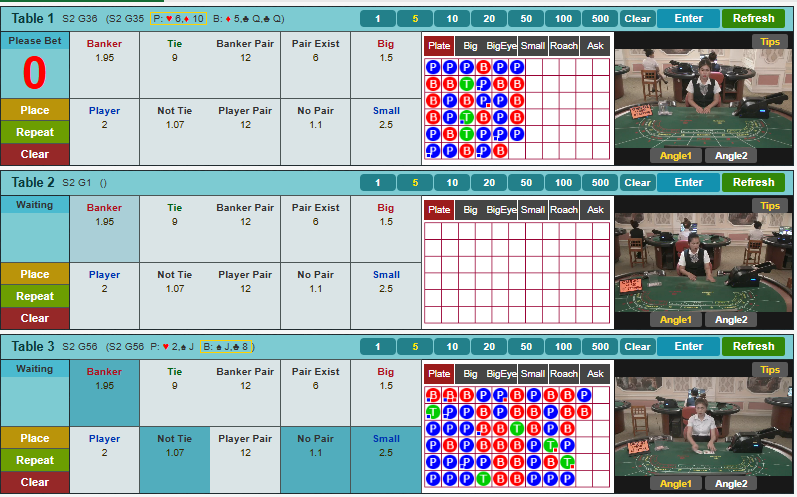Click Place button on Table 1
The height and width of the screenshot is (497, 797).
click(35, 110)
